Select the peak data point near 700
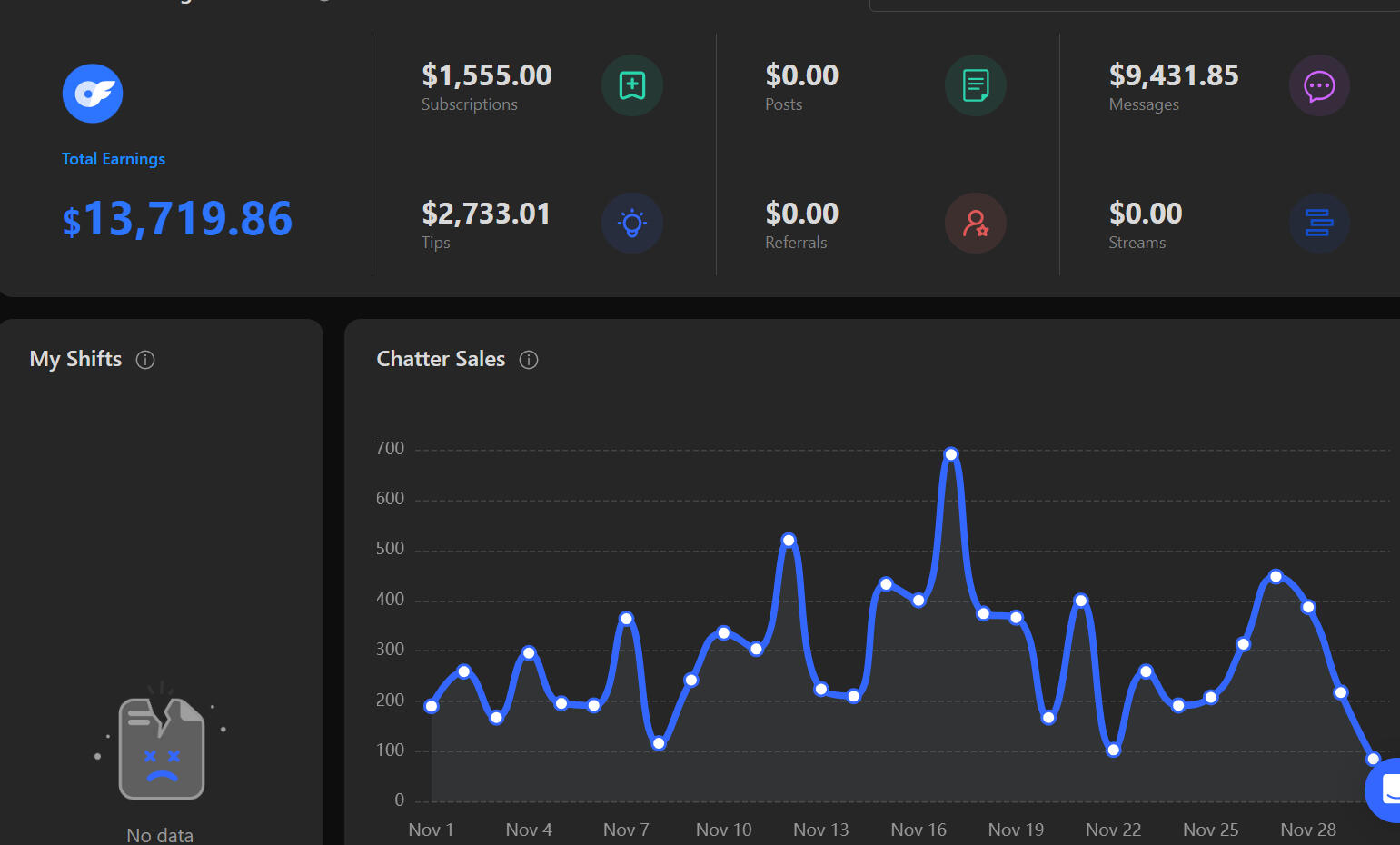Viewport: 1400px width, 845px height. pos(951,454)
